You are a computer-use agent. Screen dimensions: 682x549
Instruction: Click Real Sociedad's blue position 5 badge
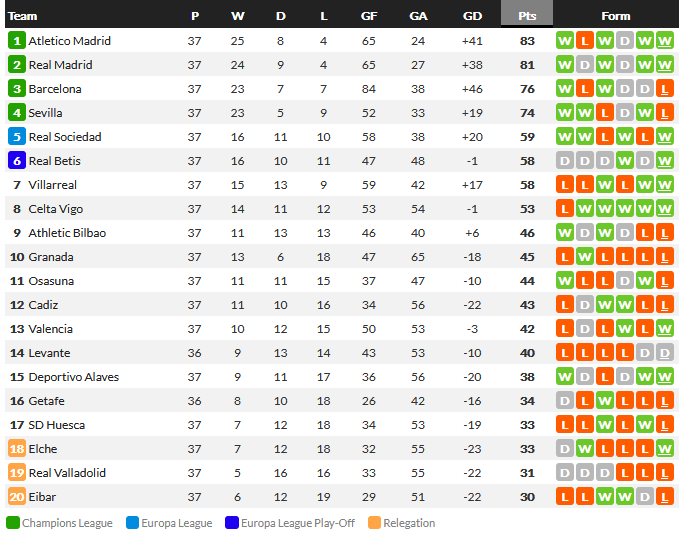[16, 137]
